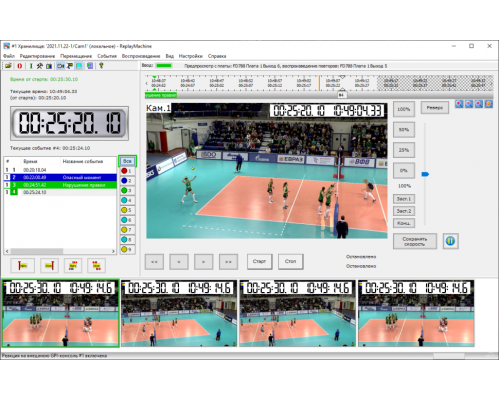Toggle the red marker 1 filter
This screenshot has height=400, width=500.
click(x=127, y=171)
